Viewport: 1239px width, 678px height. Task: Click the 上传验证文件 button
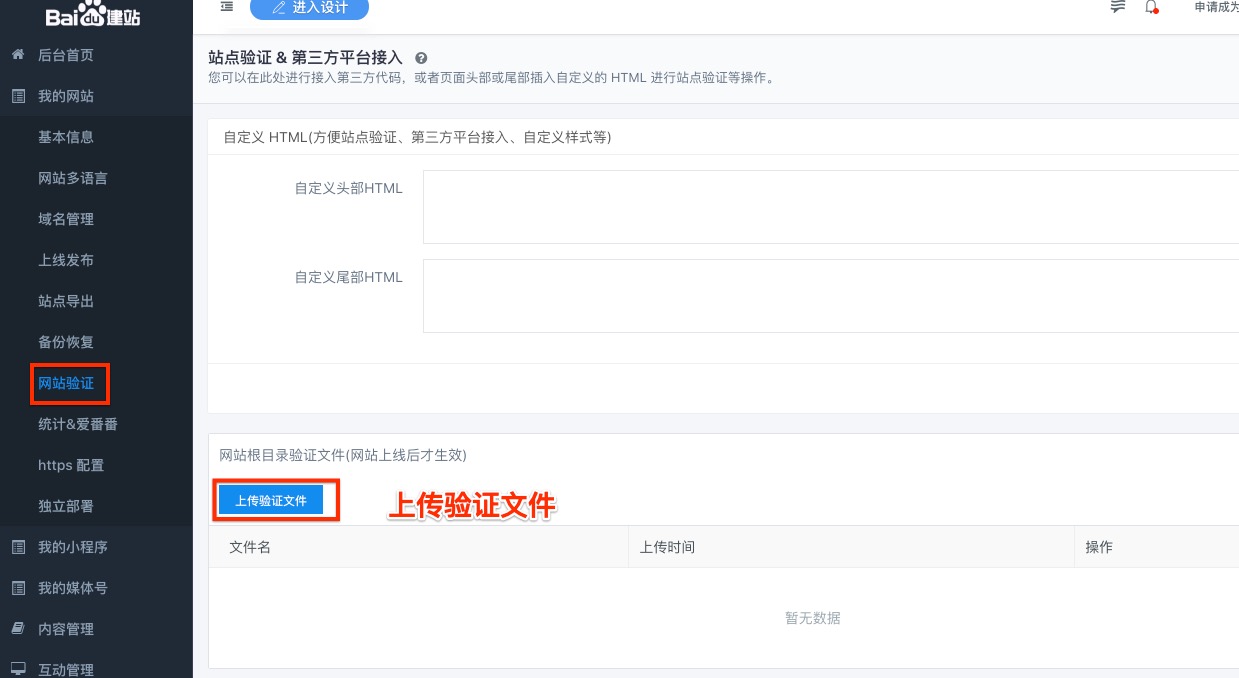tap(271, 500)
